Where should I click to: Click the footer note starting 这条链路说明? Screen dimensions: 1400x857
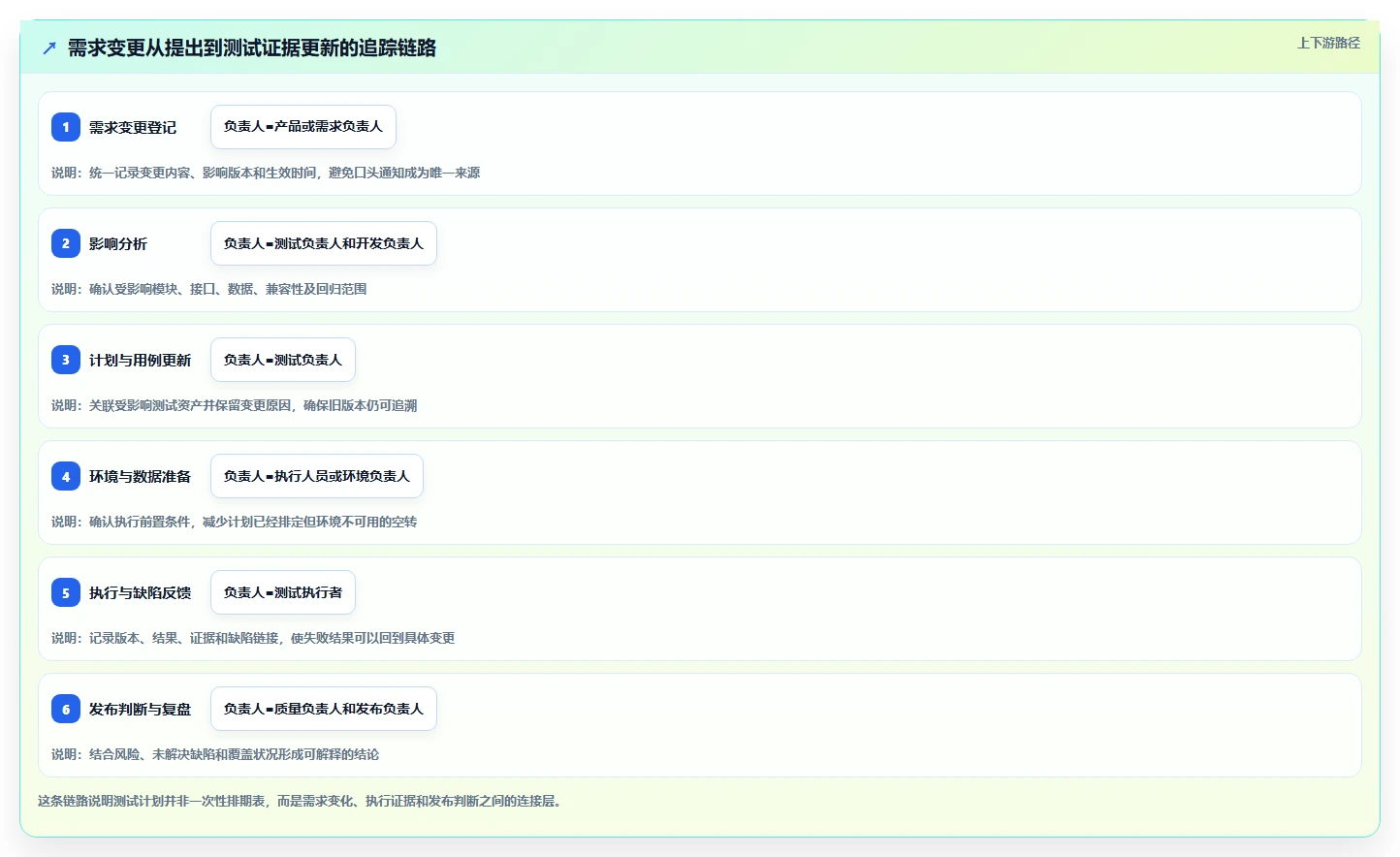[x=302, y=801]
